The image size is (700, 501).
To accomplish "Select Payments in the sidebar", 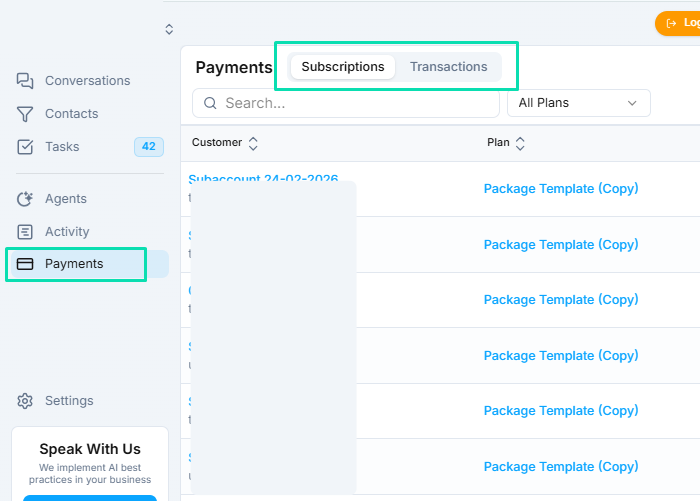I will click(x=89, y=264).
